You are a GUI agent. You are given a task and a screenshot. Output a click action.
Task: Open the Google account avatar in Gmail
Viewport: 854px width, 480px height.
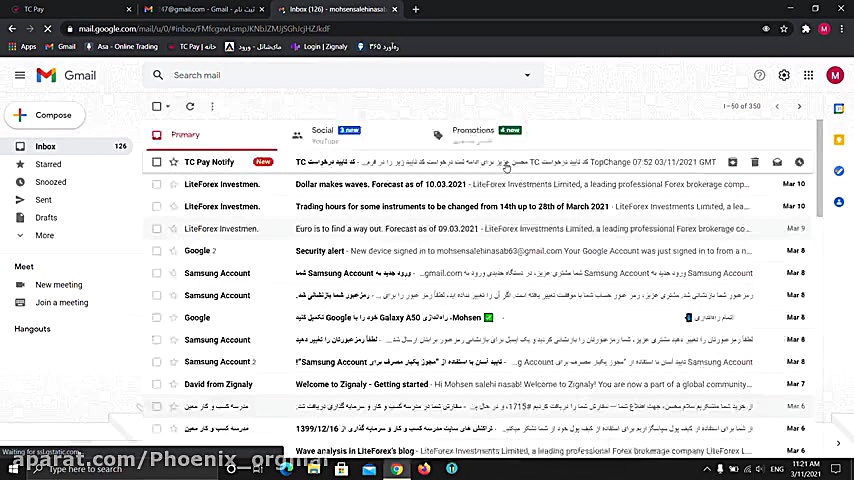pos(834,75)
